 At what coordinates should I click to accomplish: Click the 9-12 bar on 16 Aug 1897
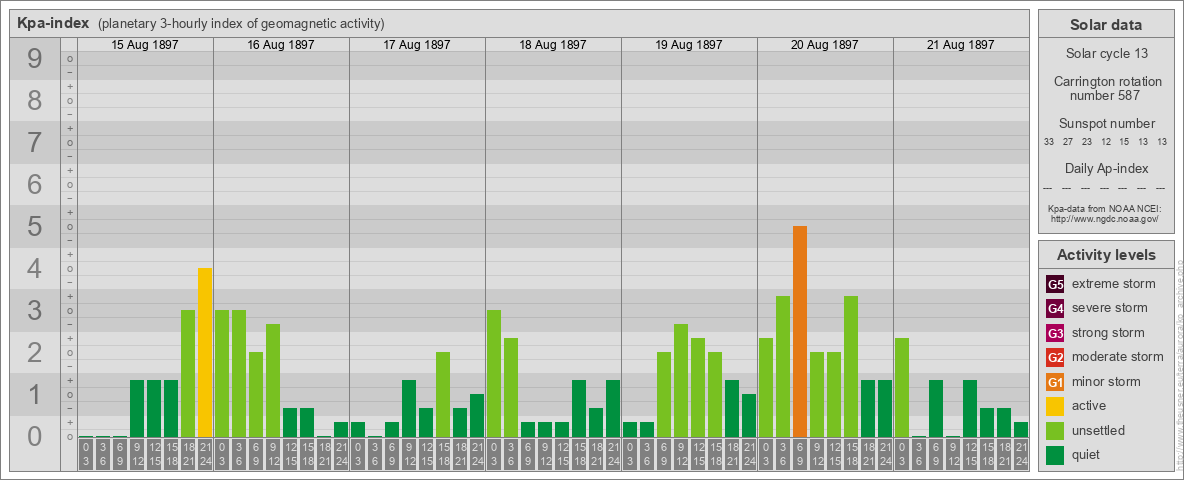tap(273, 380)
